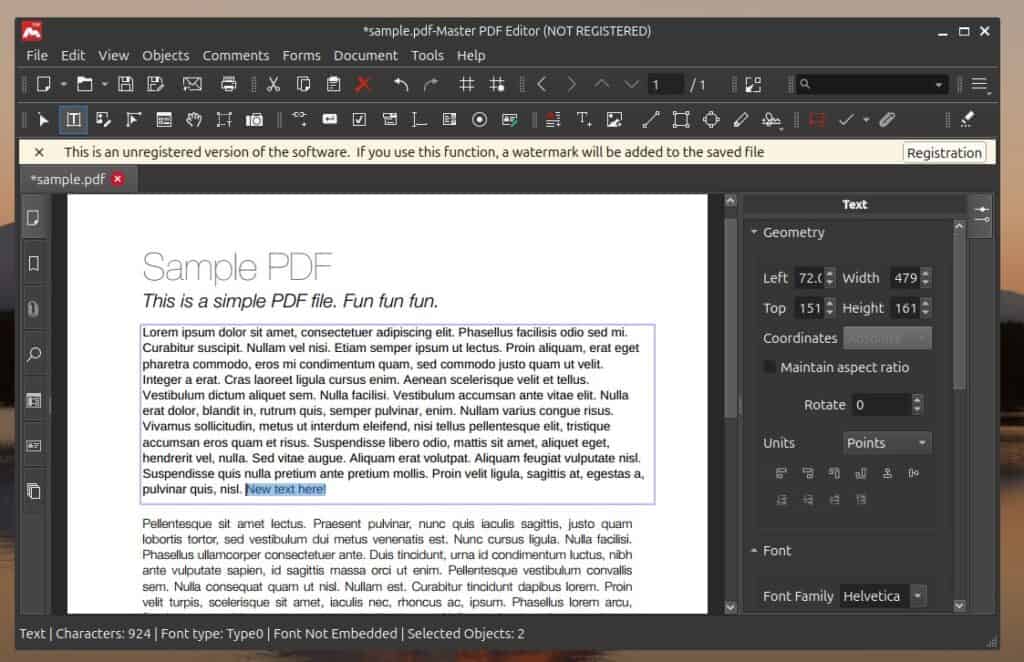The height and width of the screenshot is (662, 1024).
Task: Enable Maintain aspect ratio checkbox
Action: click(770, 367)
